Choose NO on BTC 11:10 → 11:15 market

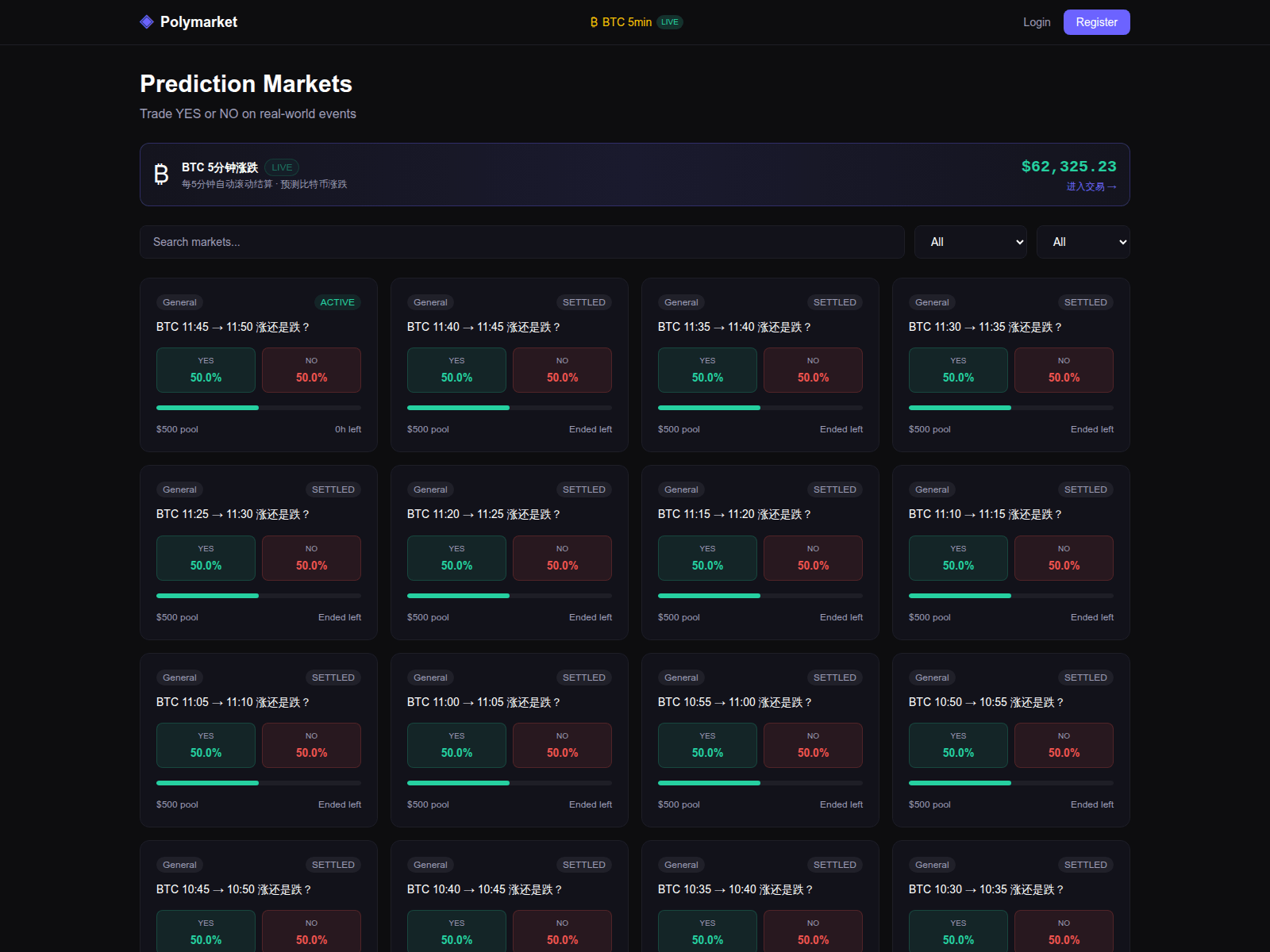point(1064,558)
